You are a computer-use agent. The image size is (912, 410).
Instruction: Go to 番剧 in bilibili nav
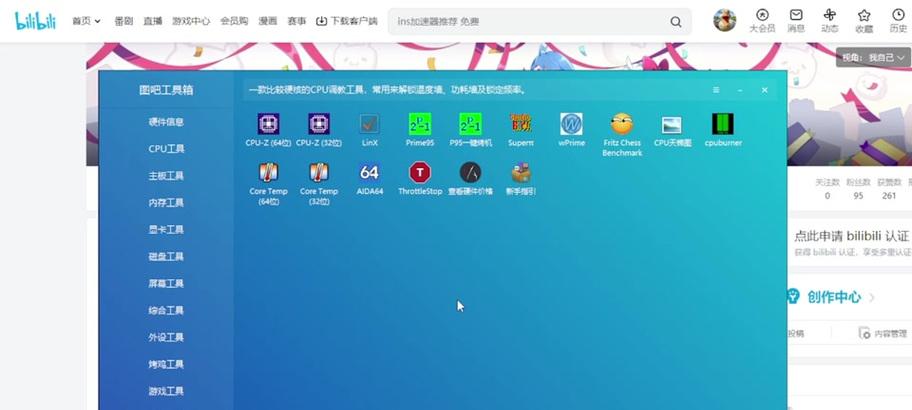[x=123, y=21]
